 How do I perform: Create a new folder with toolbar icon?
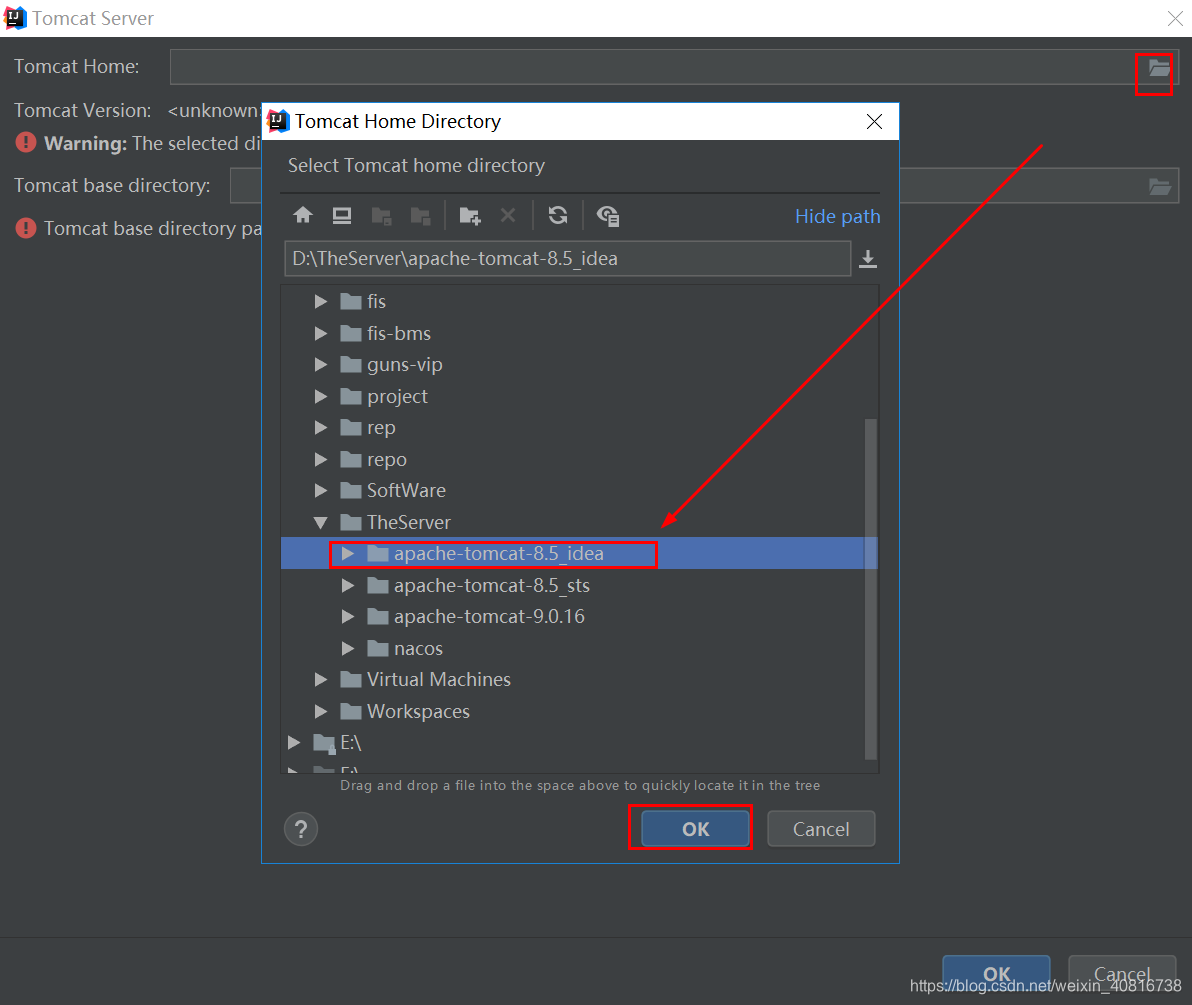pos(470,216)
